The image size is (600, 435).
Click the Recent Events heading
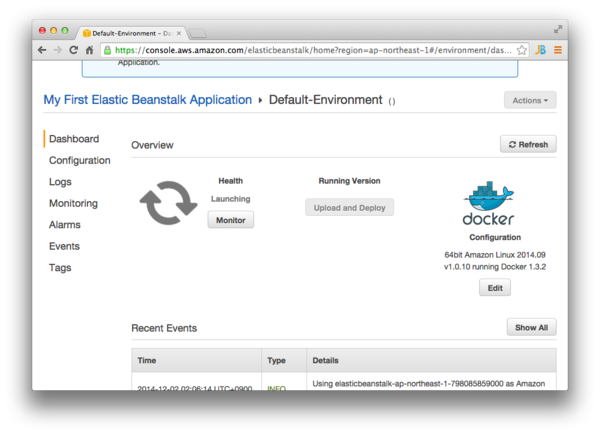164,328
